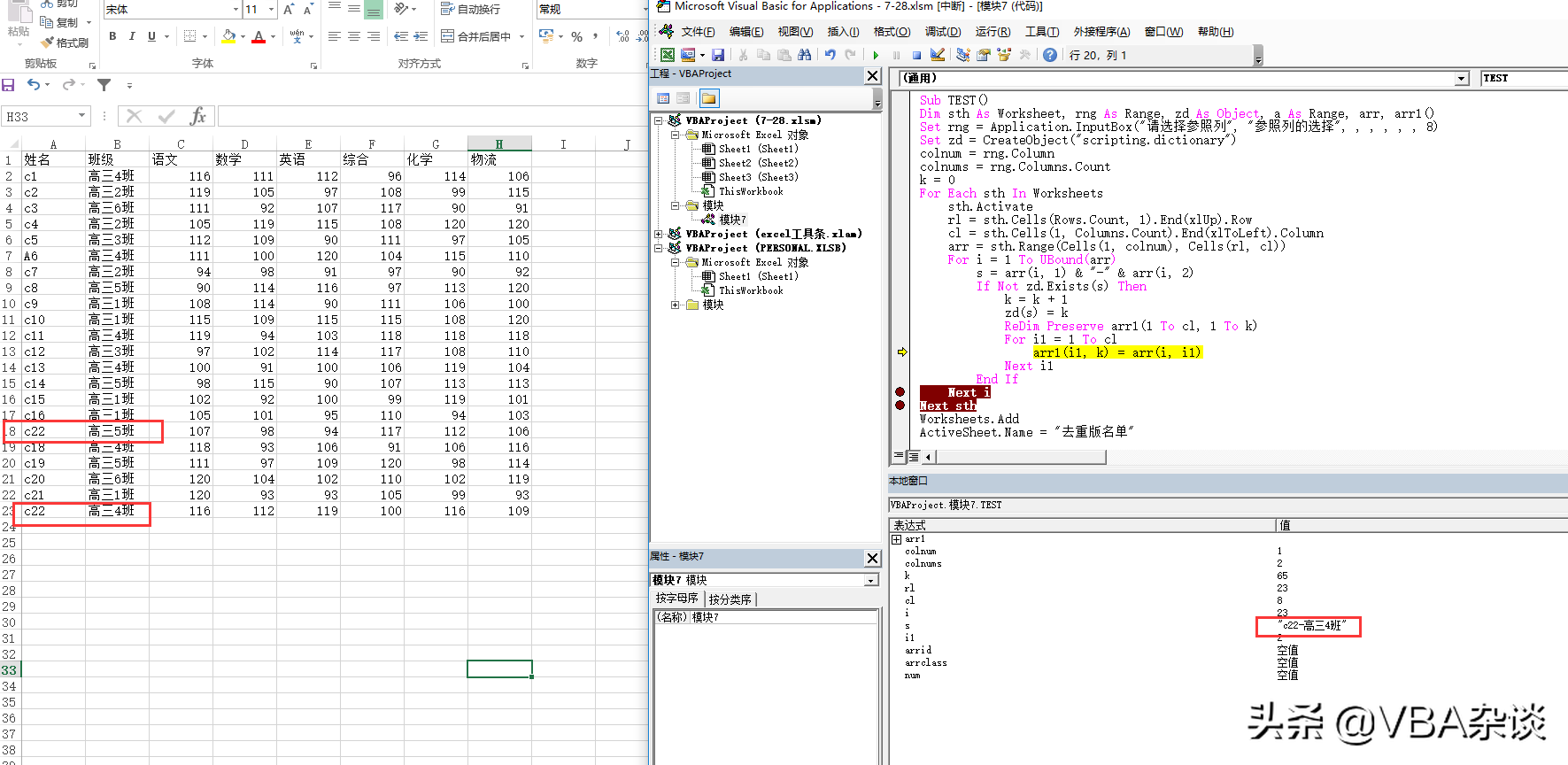The height and width of the screenshot is (765, 1568).
Task: Toggle breakpoint dot beside Next i line
Action: pos(900,392)
